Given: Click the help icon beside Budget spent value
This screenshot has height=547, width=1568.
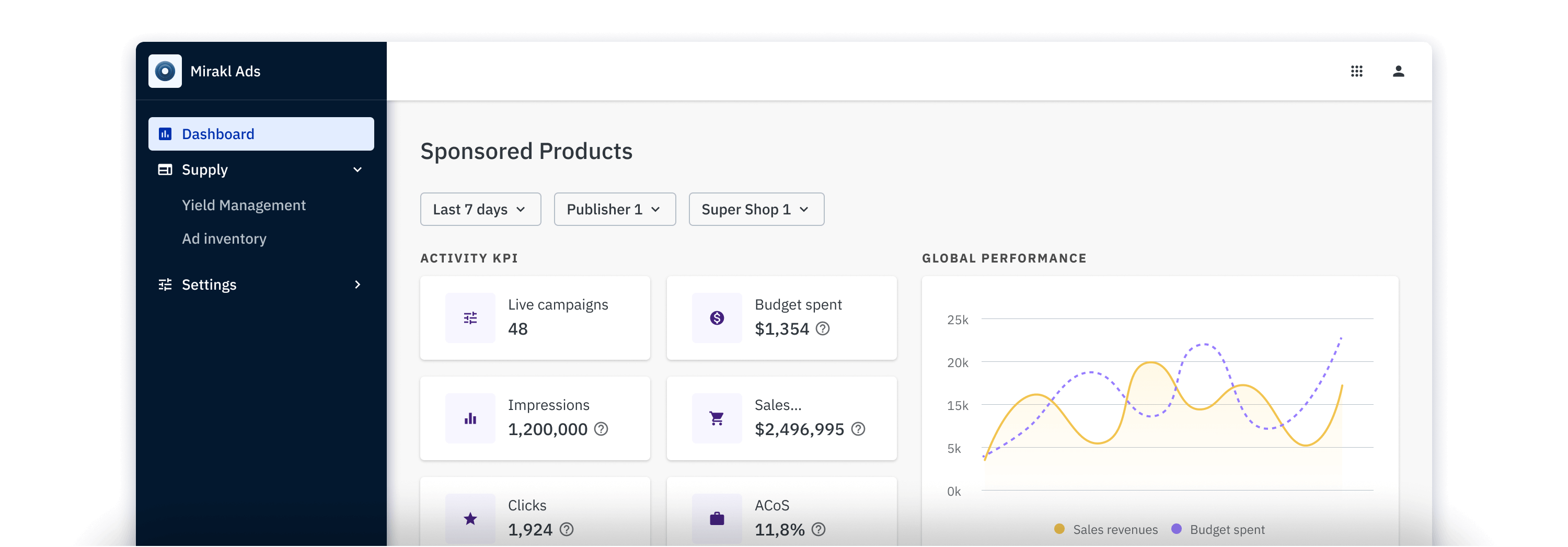Looking at the screenshot, I should (x=822, y=329).
